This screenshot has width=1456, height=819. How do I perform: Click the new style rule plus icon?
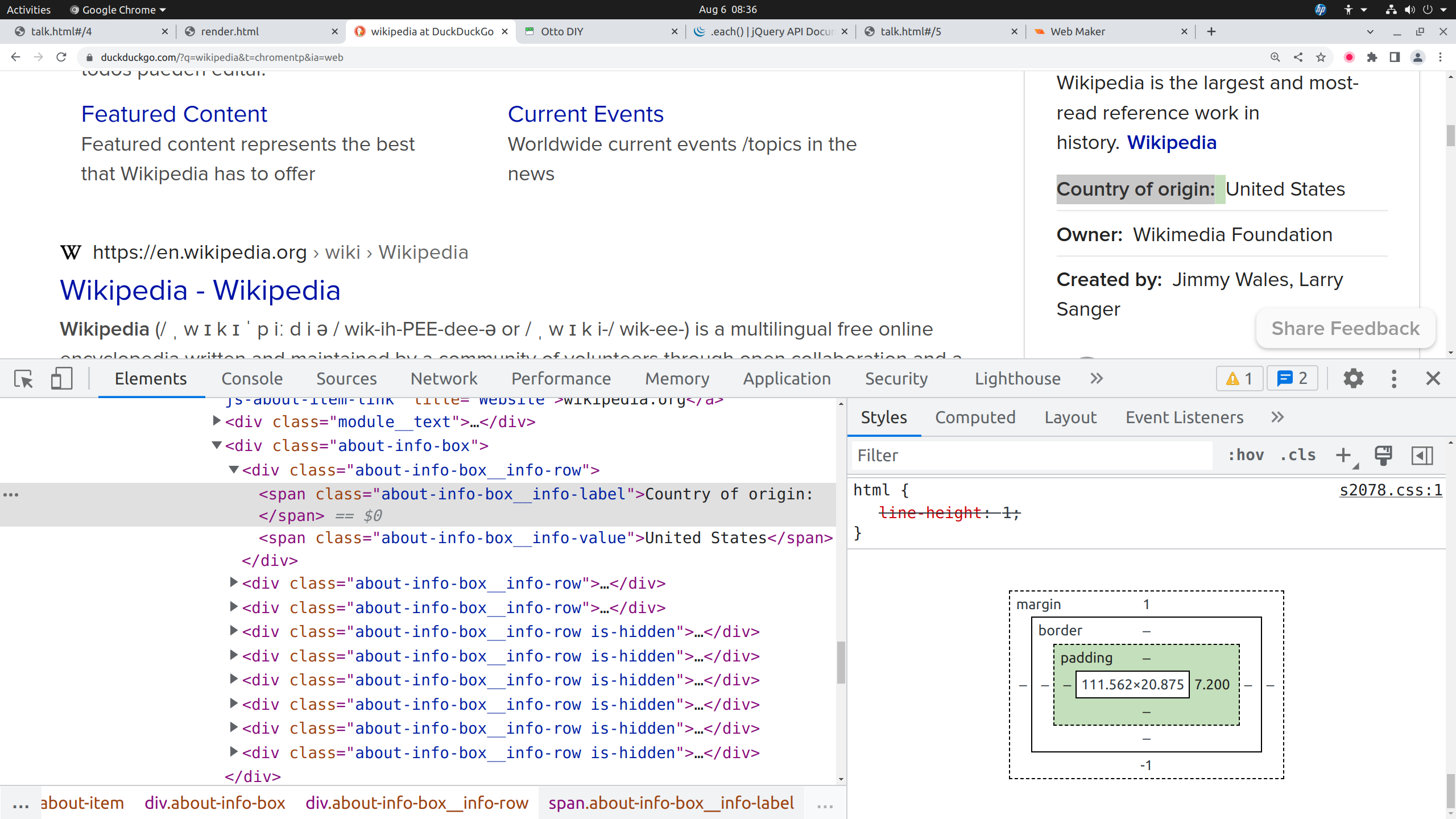(1343, 455)
